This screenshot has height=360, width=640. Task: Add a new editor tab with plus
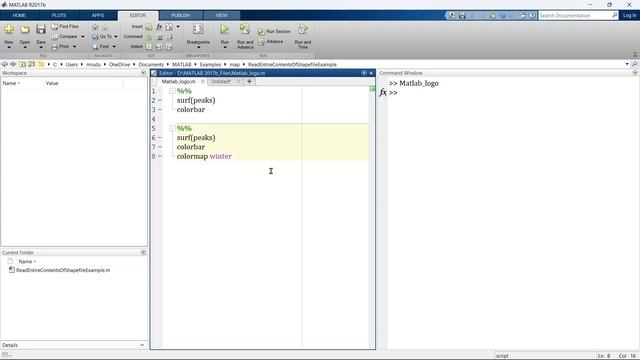(249, 81)
